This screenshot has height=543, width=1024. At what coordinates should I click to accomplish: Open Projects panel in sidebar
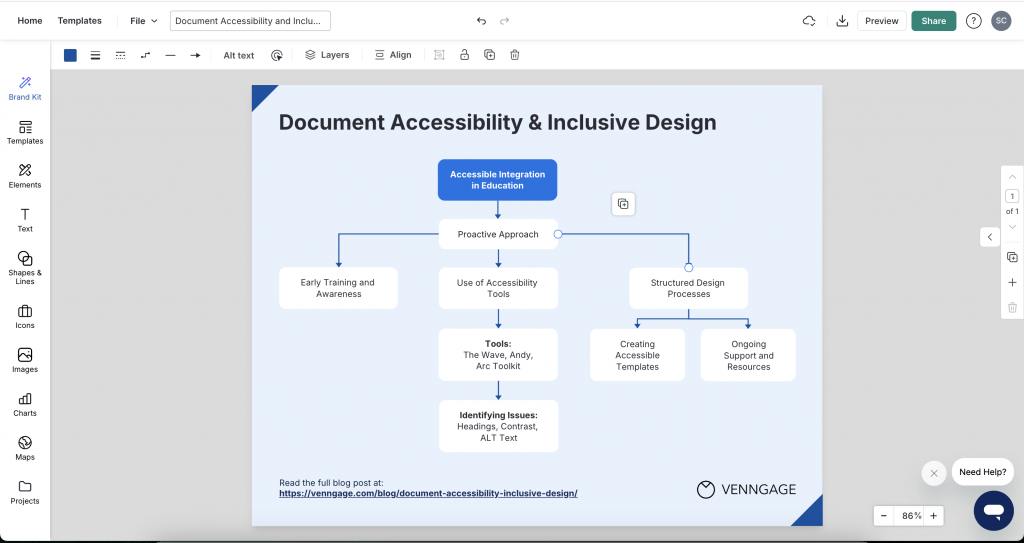click(x=25, y=493)
